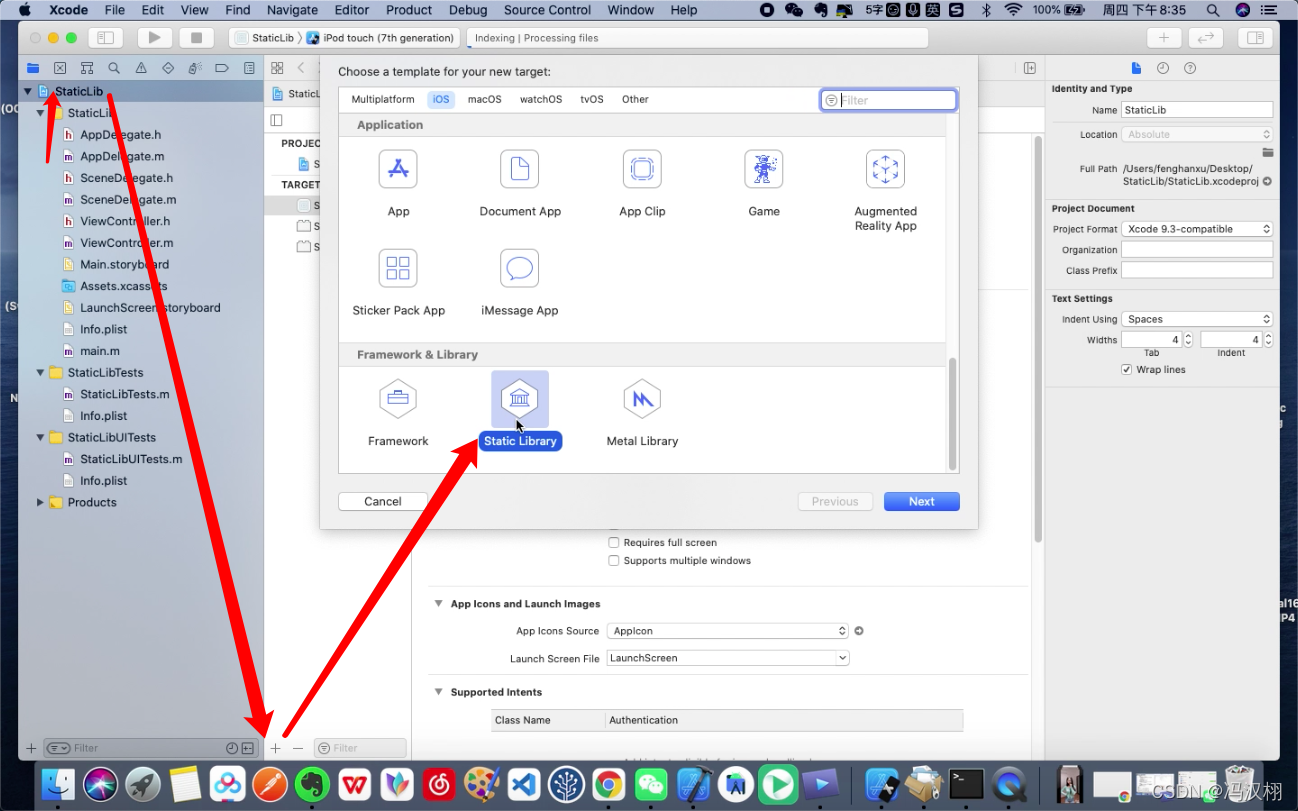Click the add target plus button
The image size is (1298, 811).
276,748
